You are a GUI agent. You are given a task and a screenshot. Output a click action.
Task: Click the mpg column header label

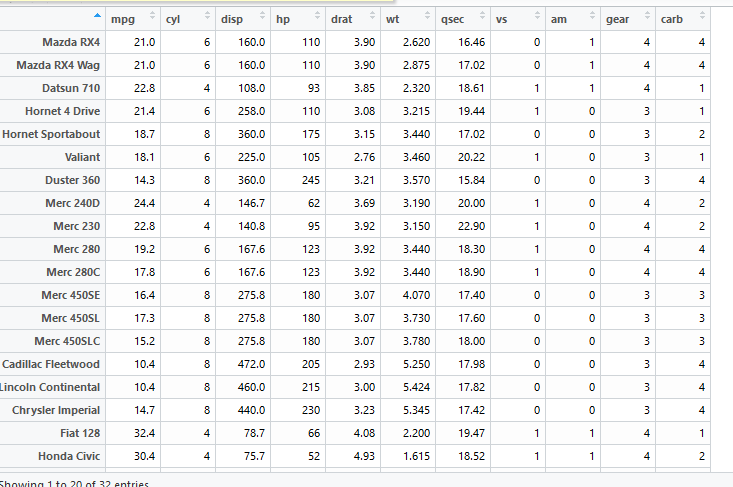click(x=123, y=19)
